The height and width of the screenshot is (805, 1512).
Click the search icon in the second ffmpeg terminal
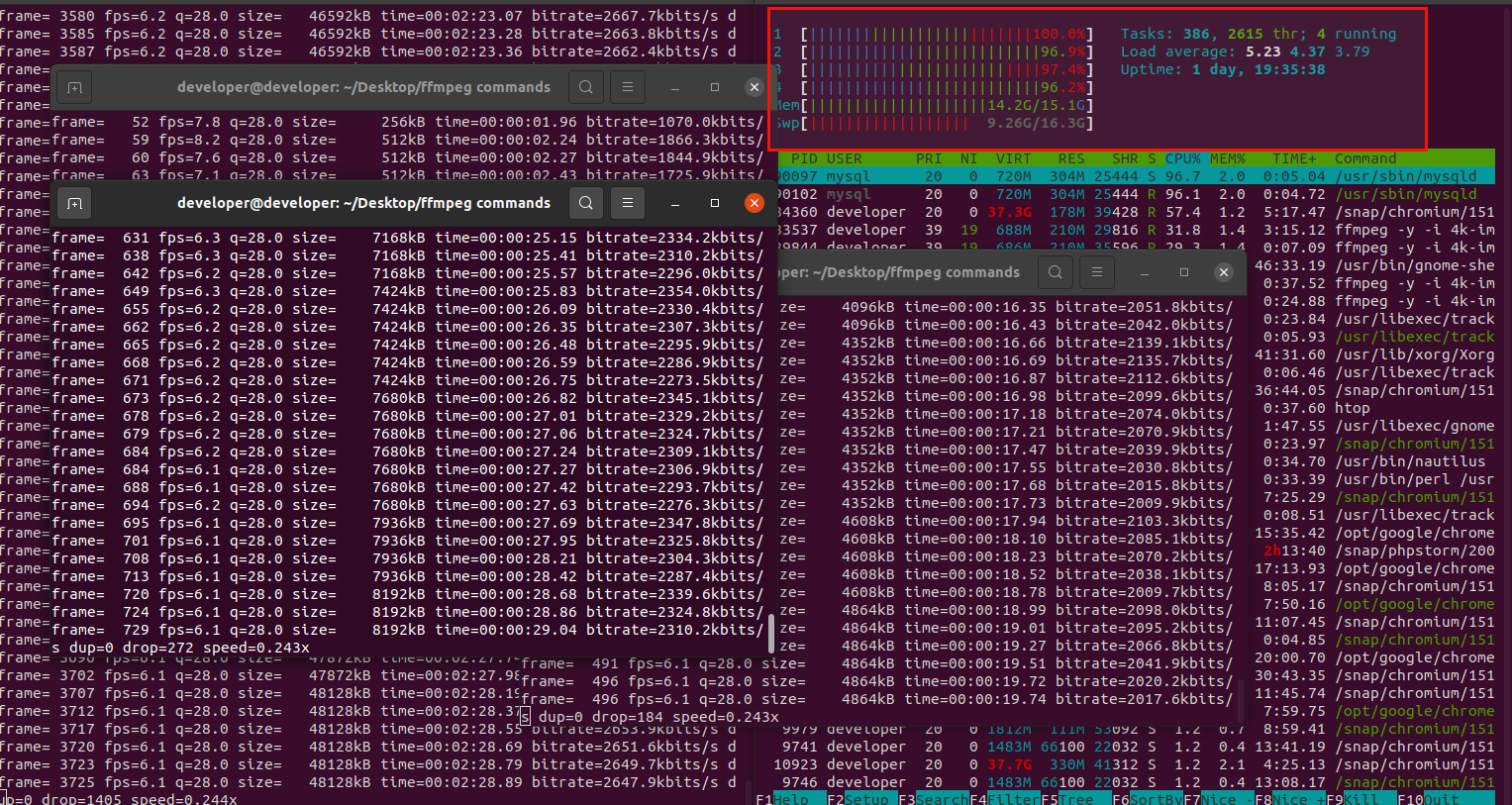coord(585,202)
